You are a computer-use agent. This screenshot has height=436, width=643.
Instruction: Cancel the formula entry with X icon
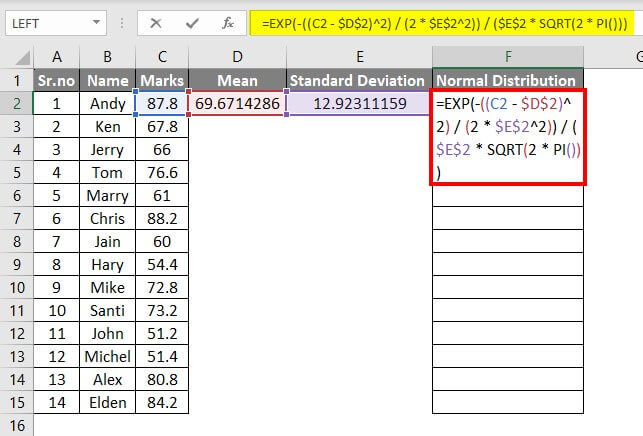pyautogui.click(x=155, y=23)
